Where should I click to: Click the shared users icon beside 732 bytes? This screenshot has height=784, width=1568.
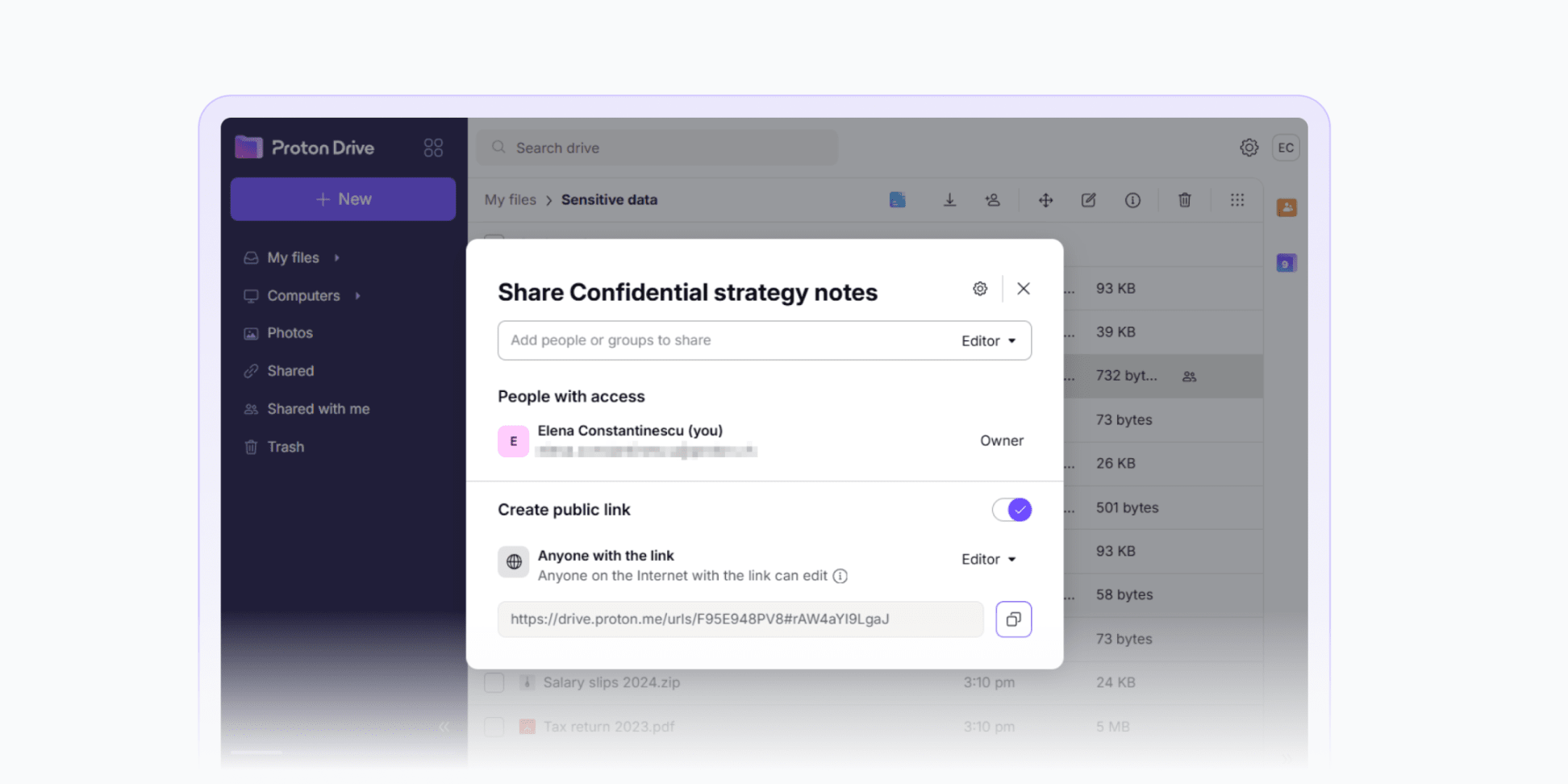[x=1189, y=377]
